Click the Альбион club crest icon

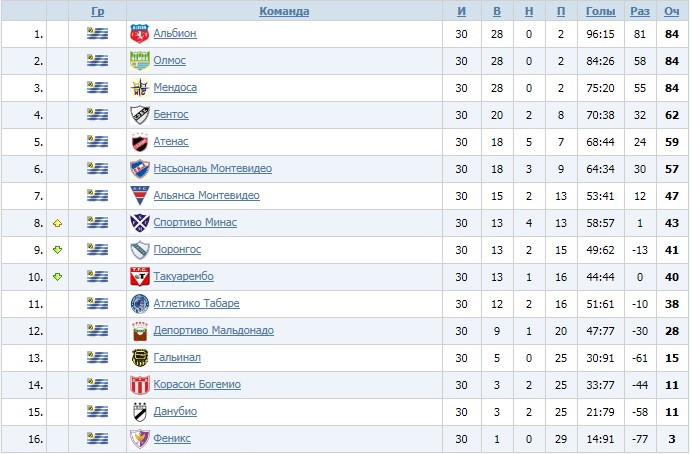tap(139, 34)
